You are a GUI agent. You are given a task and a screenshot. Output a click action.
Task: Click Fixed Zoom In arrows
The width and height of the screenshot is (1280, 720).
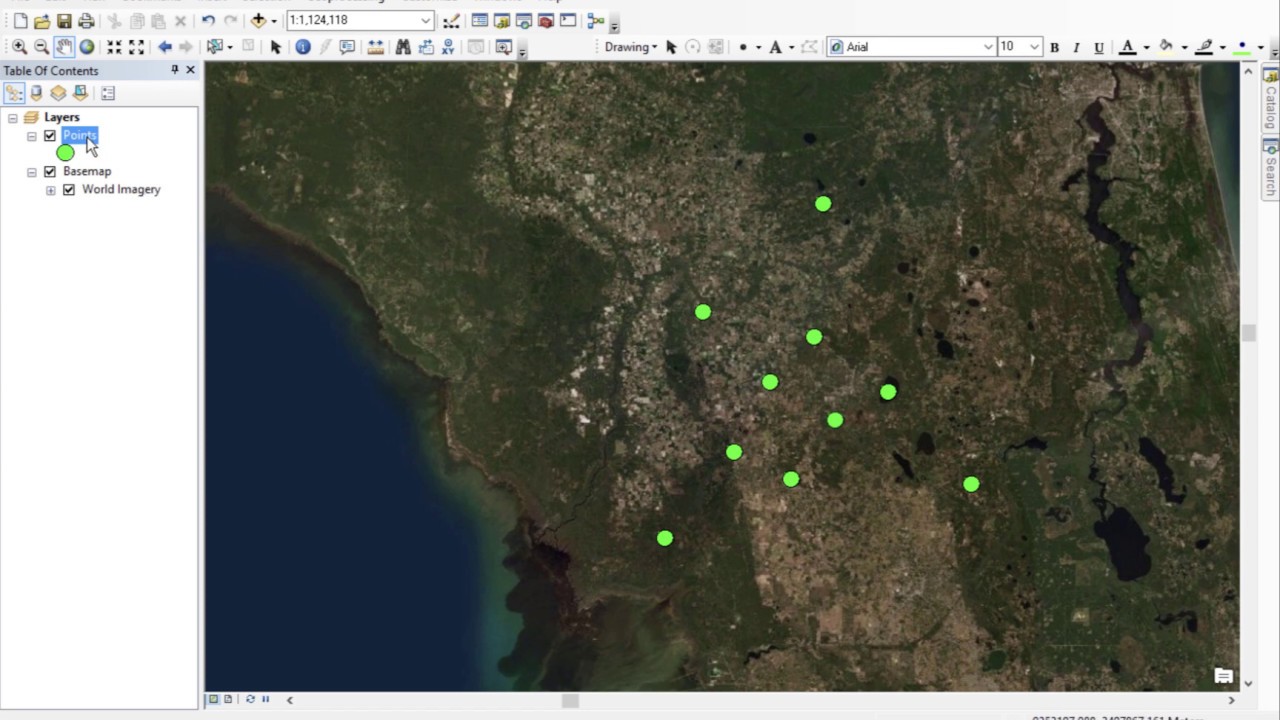114,47
